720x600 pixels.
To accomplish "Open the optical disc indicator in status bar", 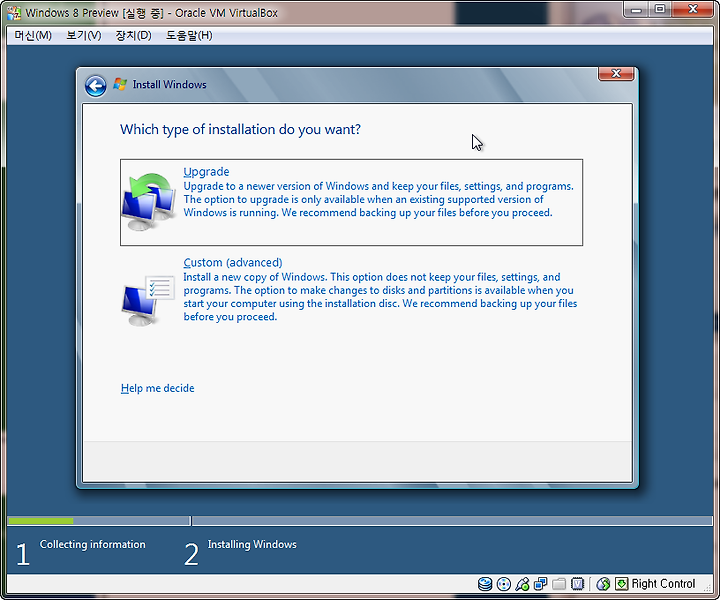I will 504,584.
